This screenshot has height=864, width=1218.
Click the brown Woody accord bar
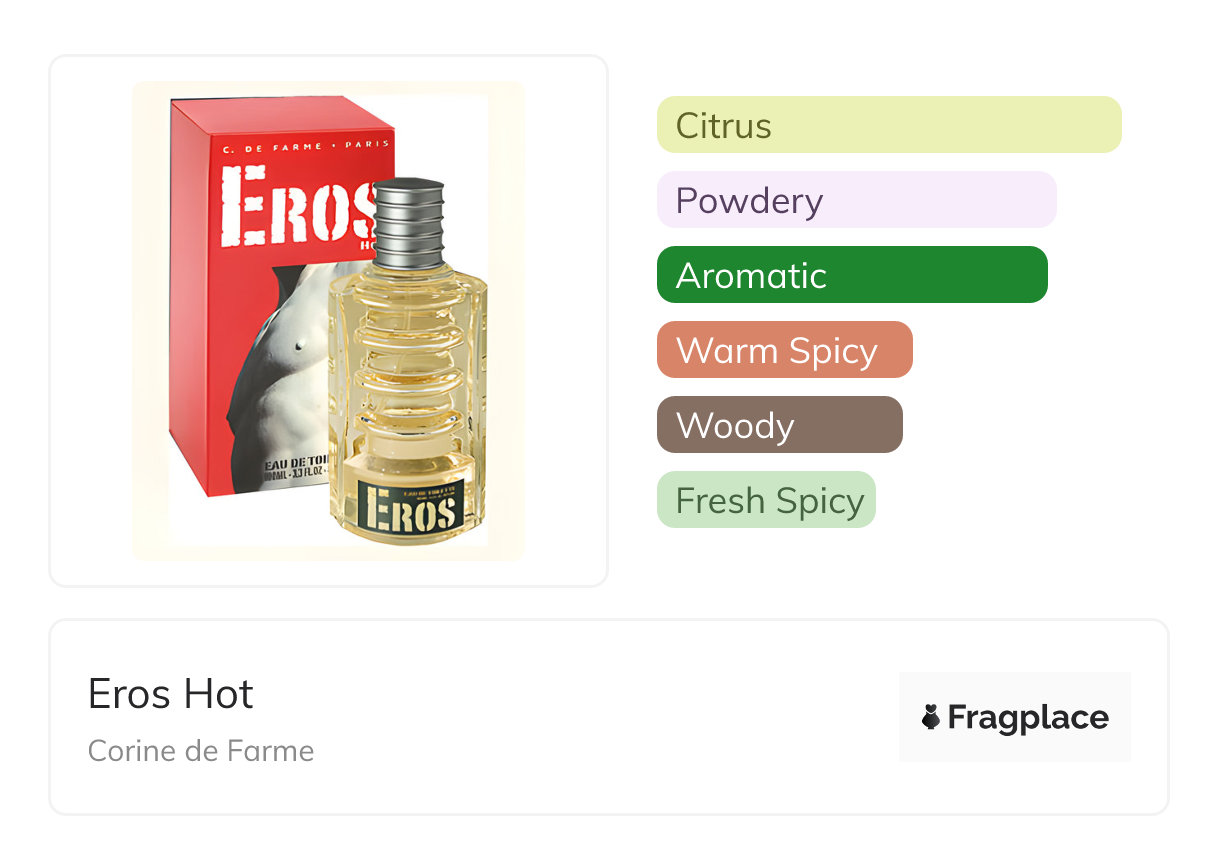(x=779, y=425)
